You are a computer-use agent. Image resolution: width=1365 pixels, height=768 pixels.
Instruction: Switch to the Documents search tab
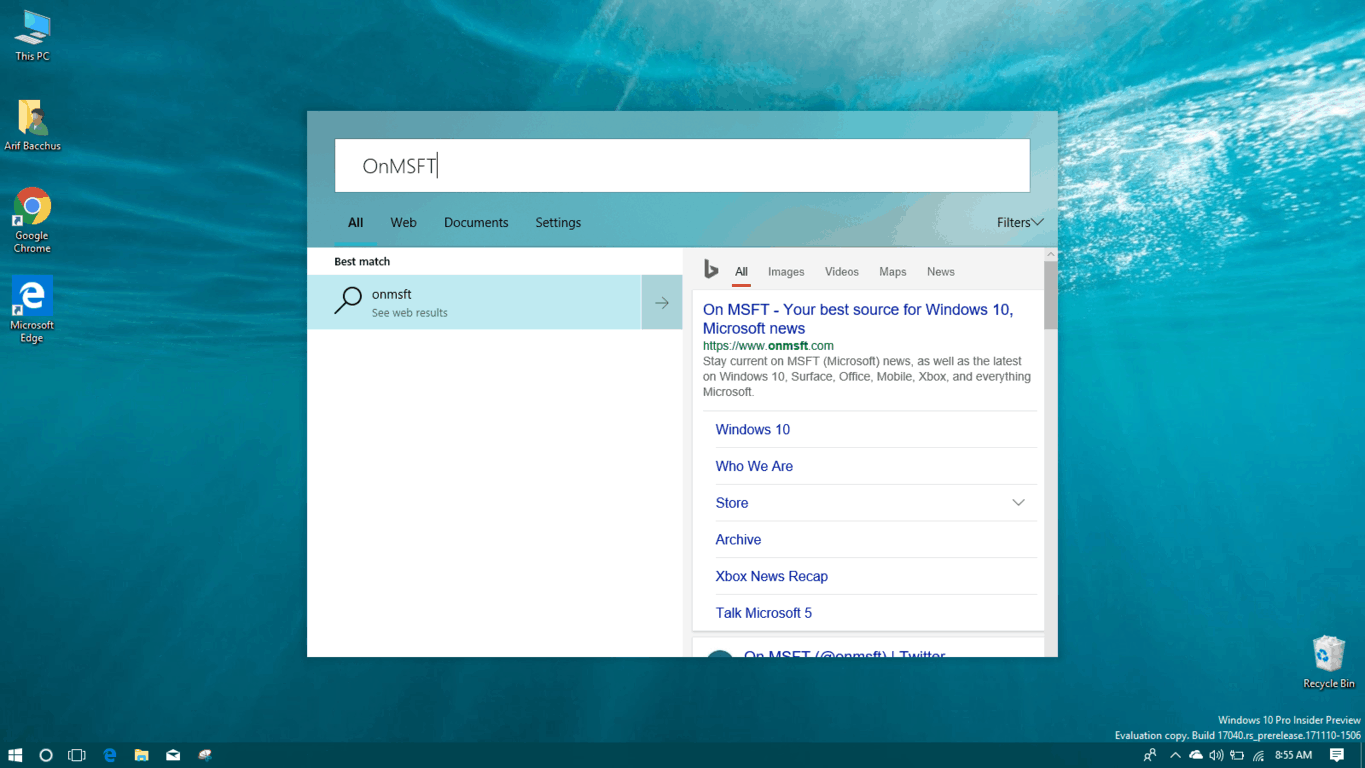[x=476, y=223]
